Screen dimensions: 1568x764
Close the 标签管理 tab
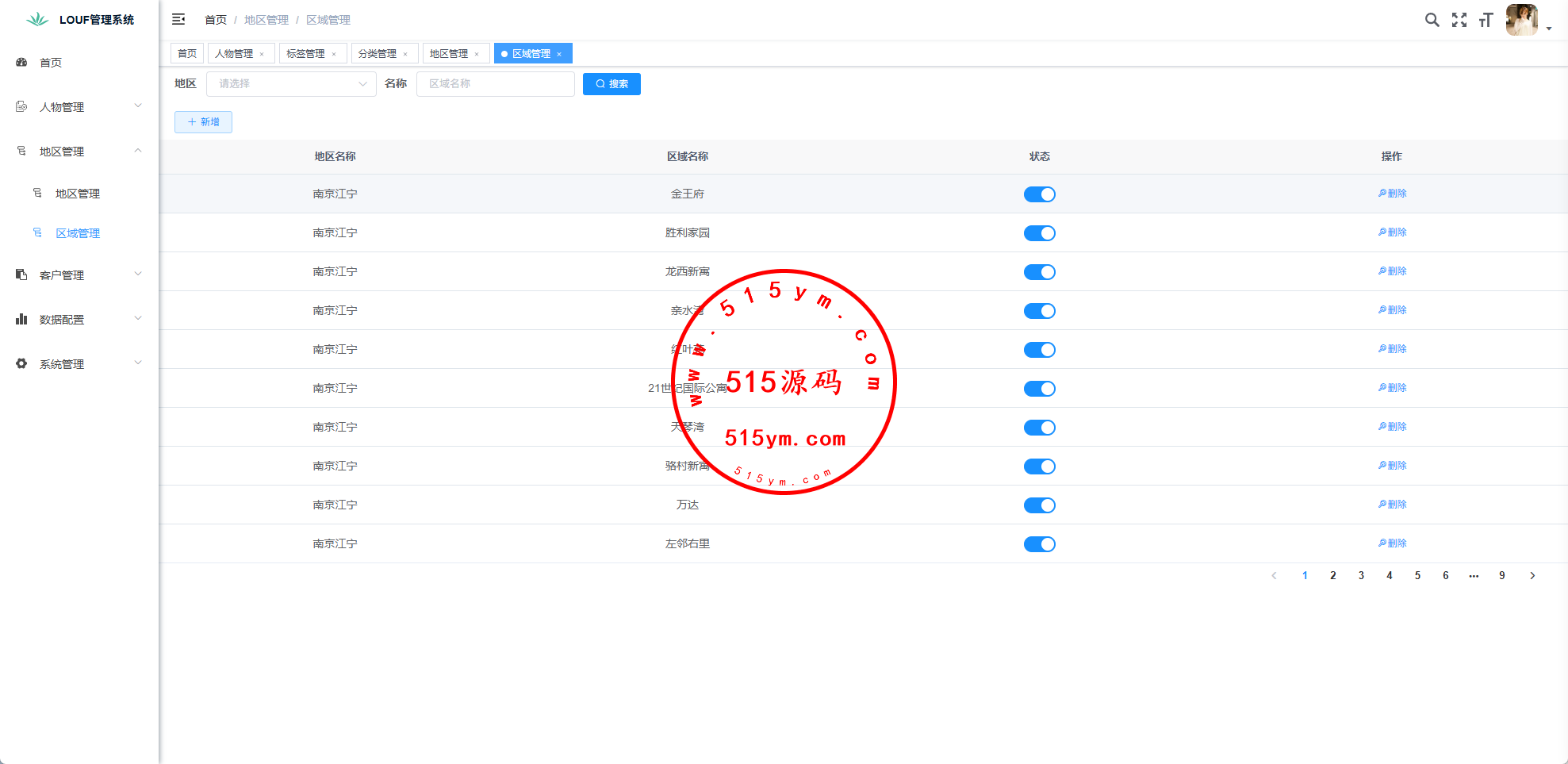(x=334, y=54)
